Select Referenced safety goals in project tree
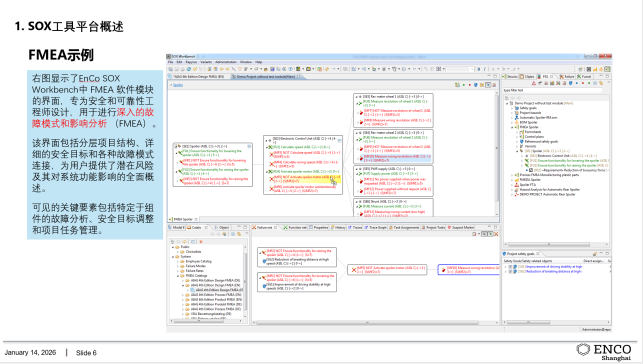Viewport: 643px width, 364px height. (539, 141)
